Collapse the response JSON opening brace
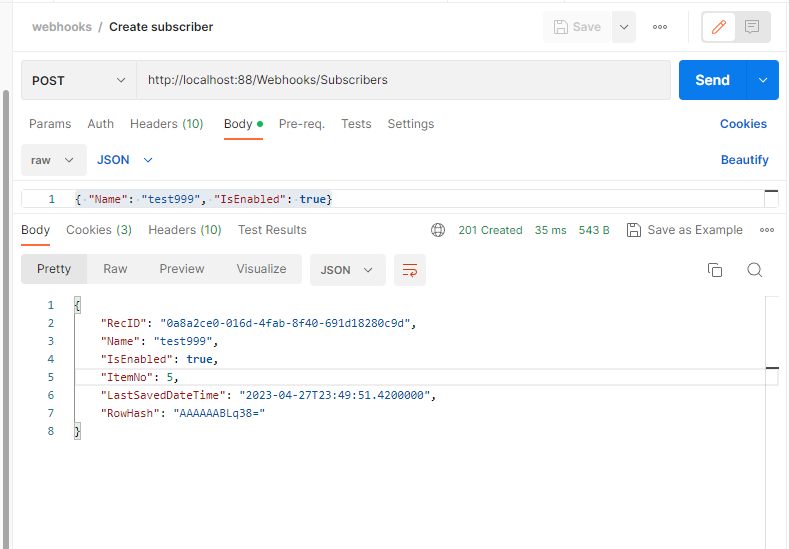The width and height of the screenshot is (789, 549). 77,305
